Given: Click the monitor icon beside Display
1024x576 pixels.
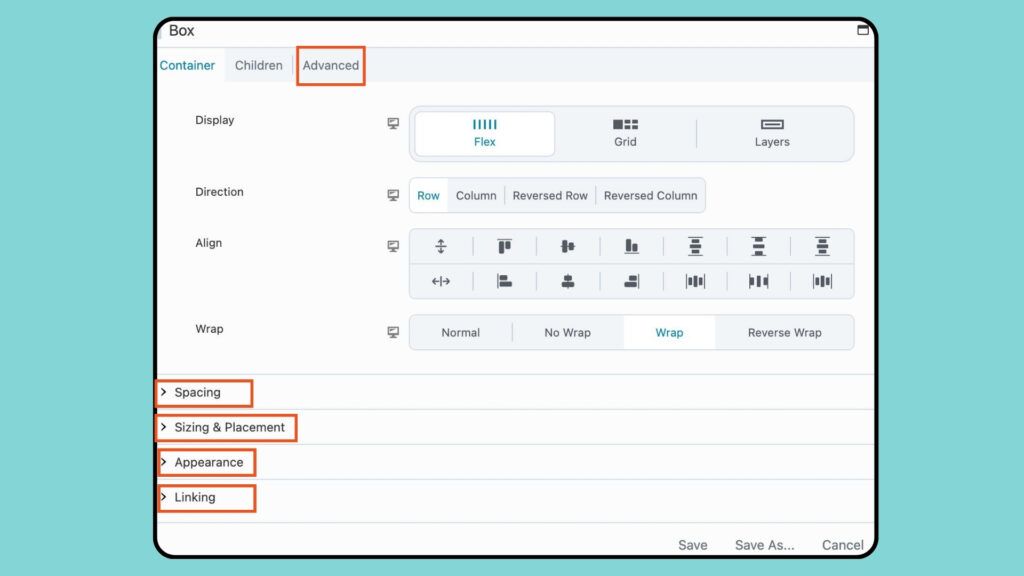Looking at the screenshot, I should [393, 122].
